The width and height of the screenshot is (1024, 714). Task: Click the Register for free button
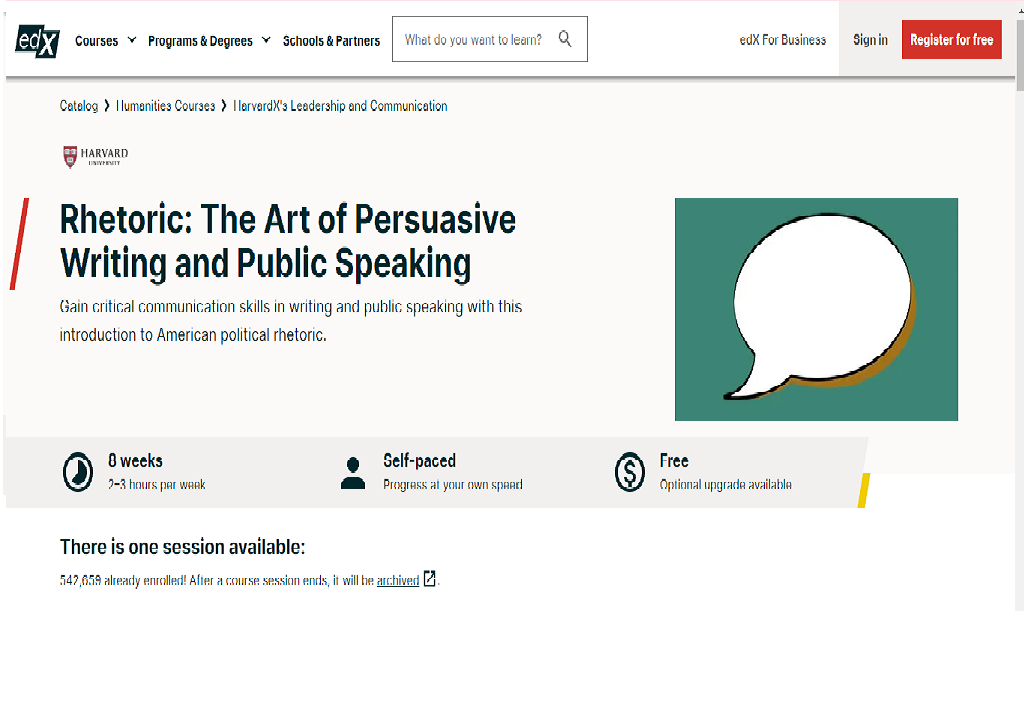[x=952, y=40]
